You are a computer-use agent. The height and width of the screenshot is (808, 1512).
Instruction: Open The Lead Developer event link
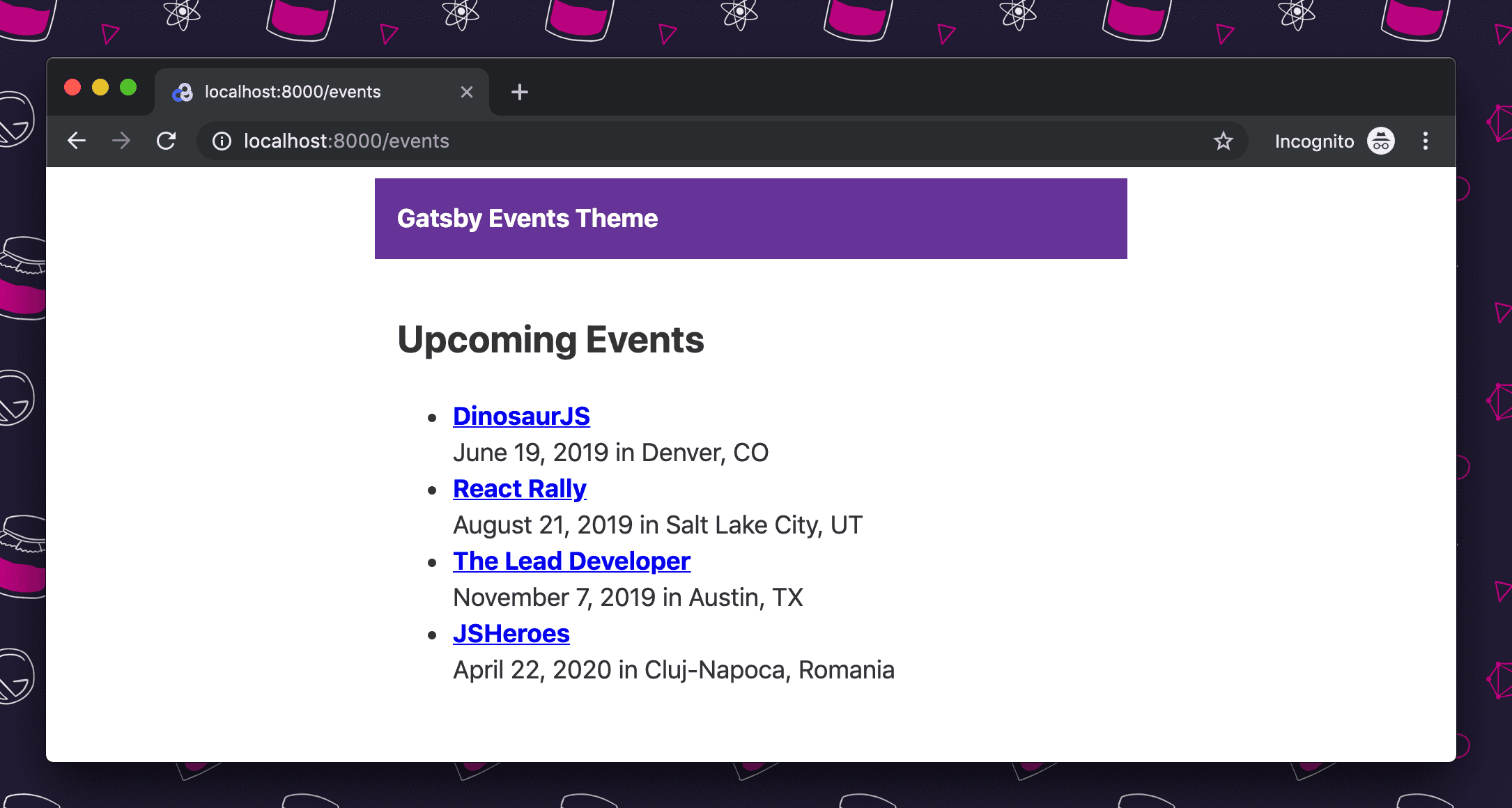(571, 561)
